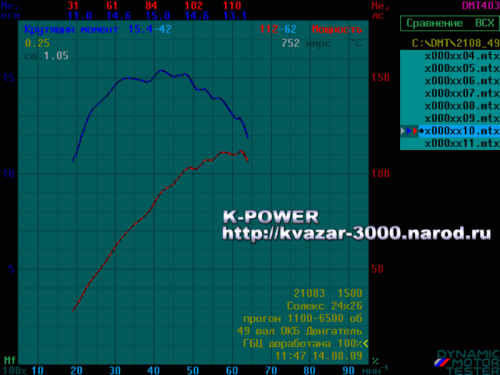Viewport: 500px width, 375px height.
Task: Click the red arrow marker beside x000xx10.mtx
Action: [x=415, y=131]
